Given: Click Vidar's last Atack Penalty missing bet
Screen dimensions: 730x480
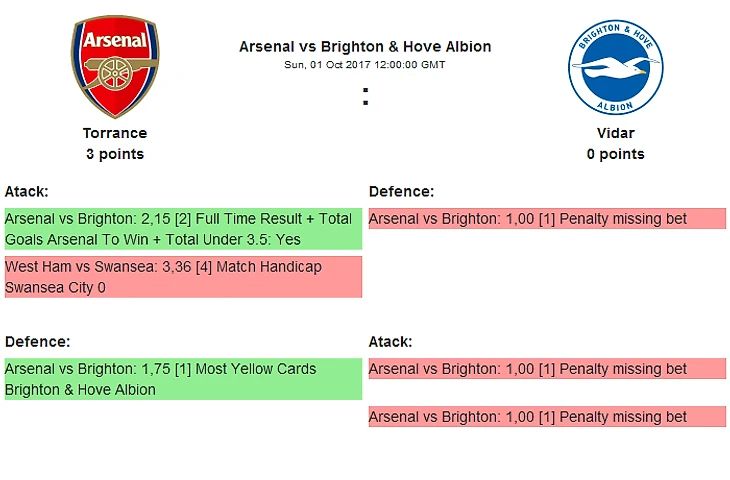Looking at the screenshot, I should [547, 417].
